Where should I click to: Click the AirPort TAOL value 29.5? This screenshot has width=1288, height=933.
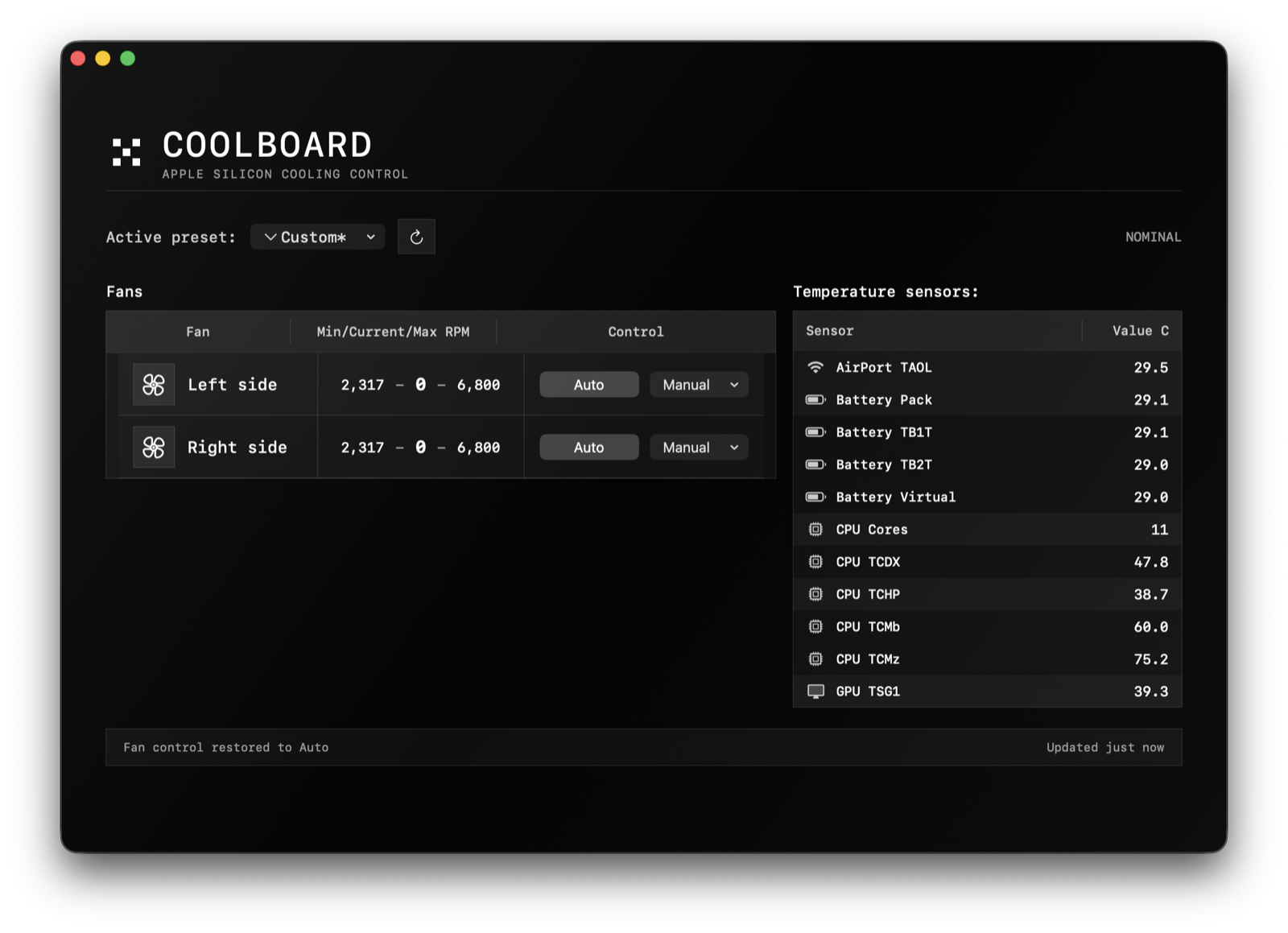pyautogui.click(x=1151, y=367)
